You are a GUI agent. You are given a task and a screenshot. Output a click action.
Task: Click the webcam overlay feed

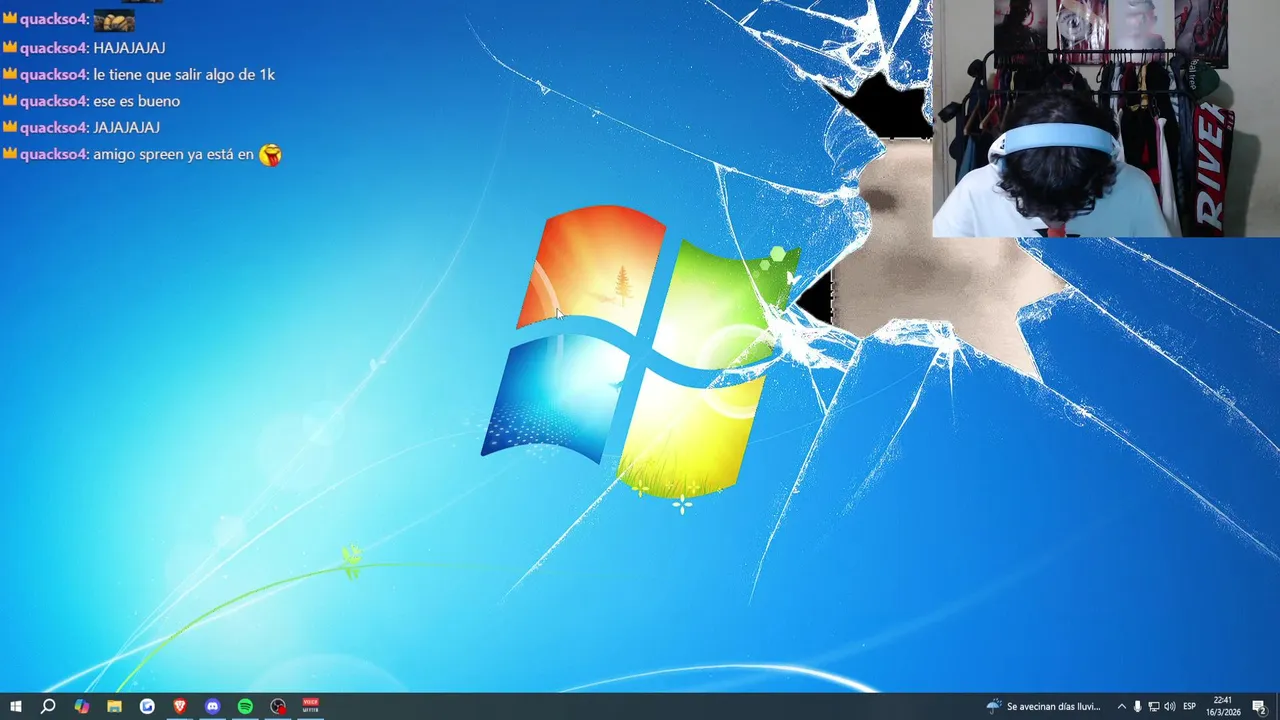coord(1106,118)
